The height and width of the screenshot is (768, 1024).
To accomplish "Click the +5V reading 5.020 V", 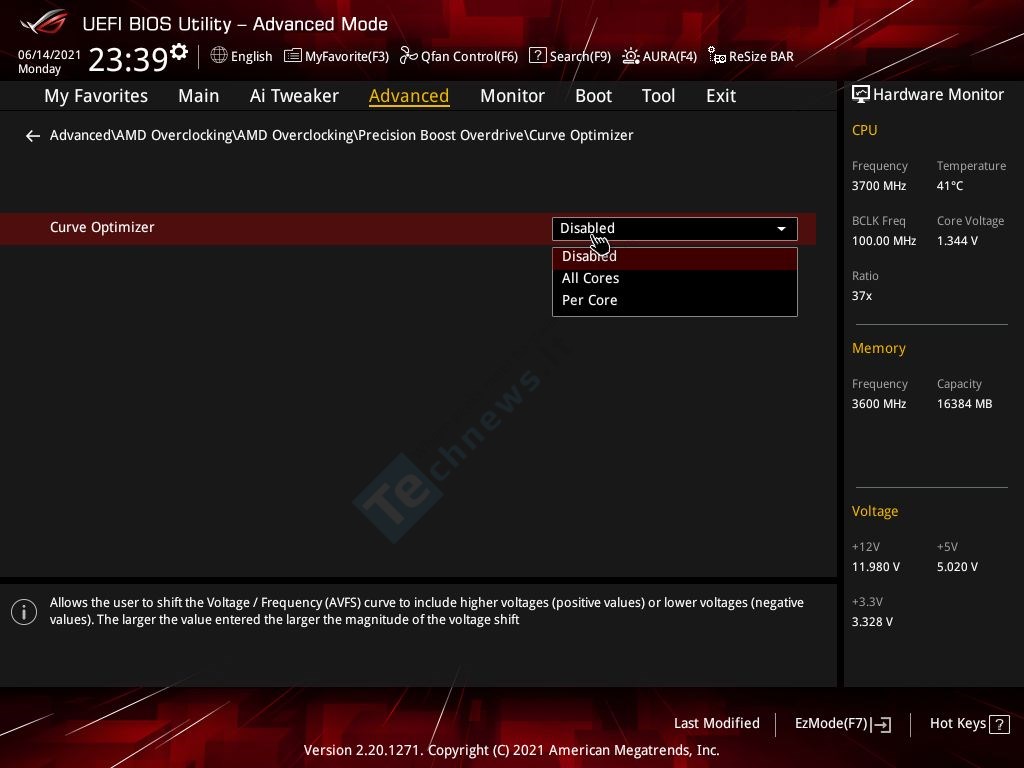I will point(957,567).
